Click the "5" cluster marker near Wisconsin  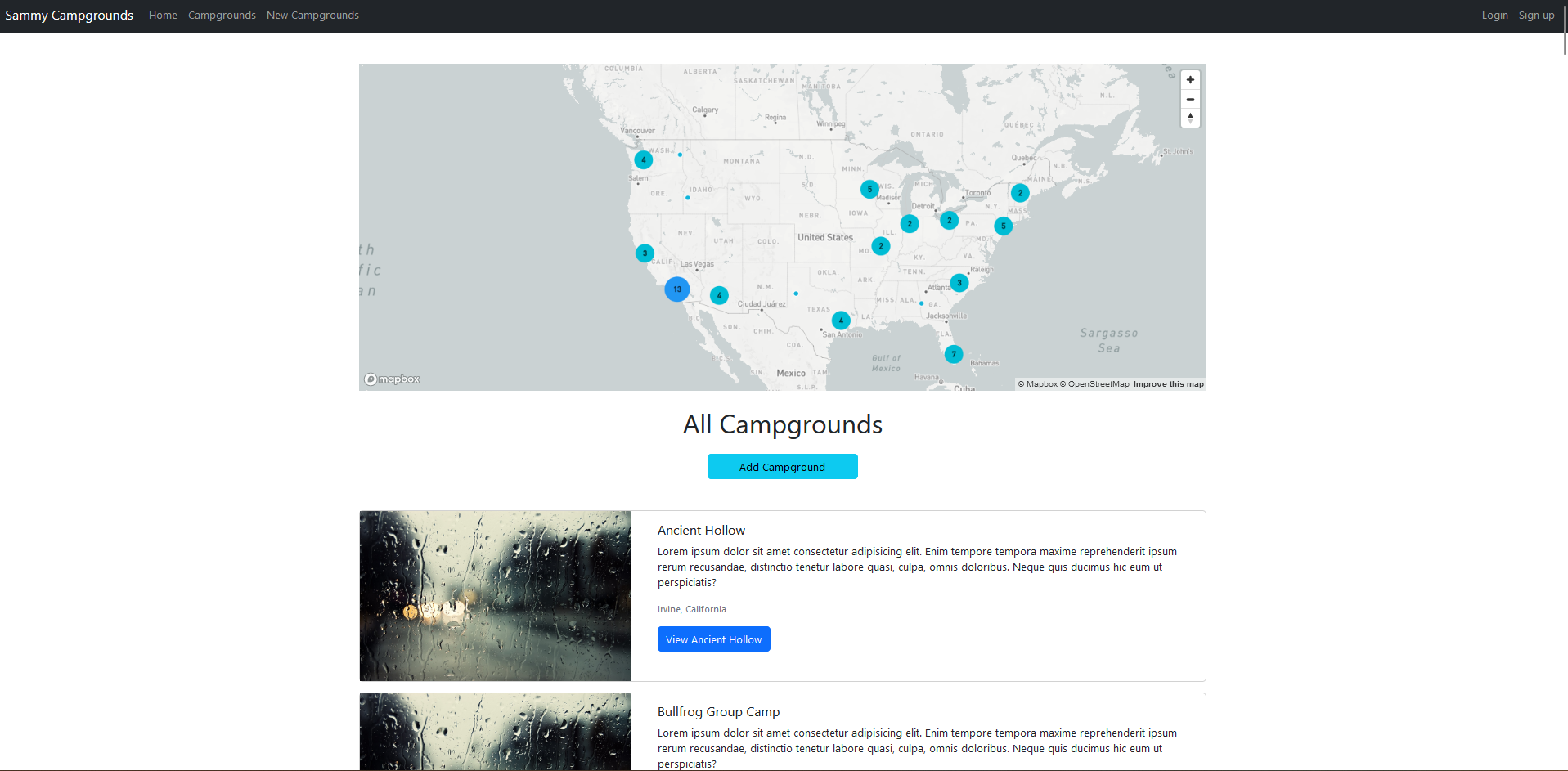pyautogui.click(x=869, y=189)
